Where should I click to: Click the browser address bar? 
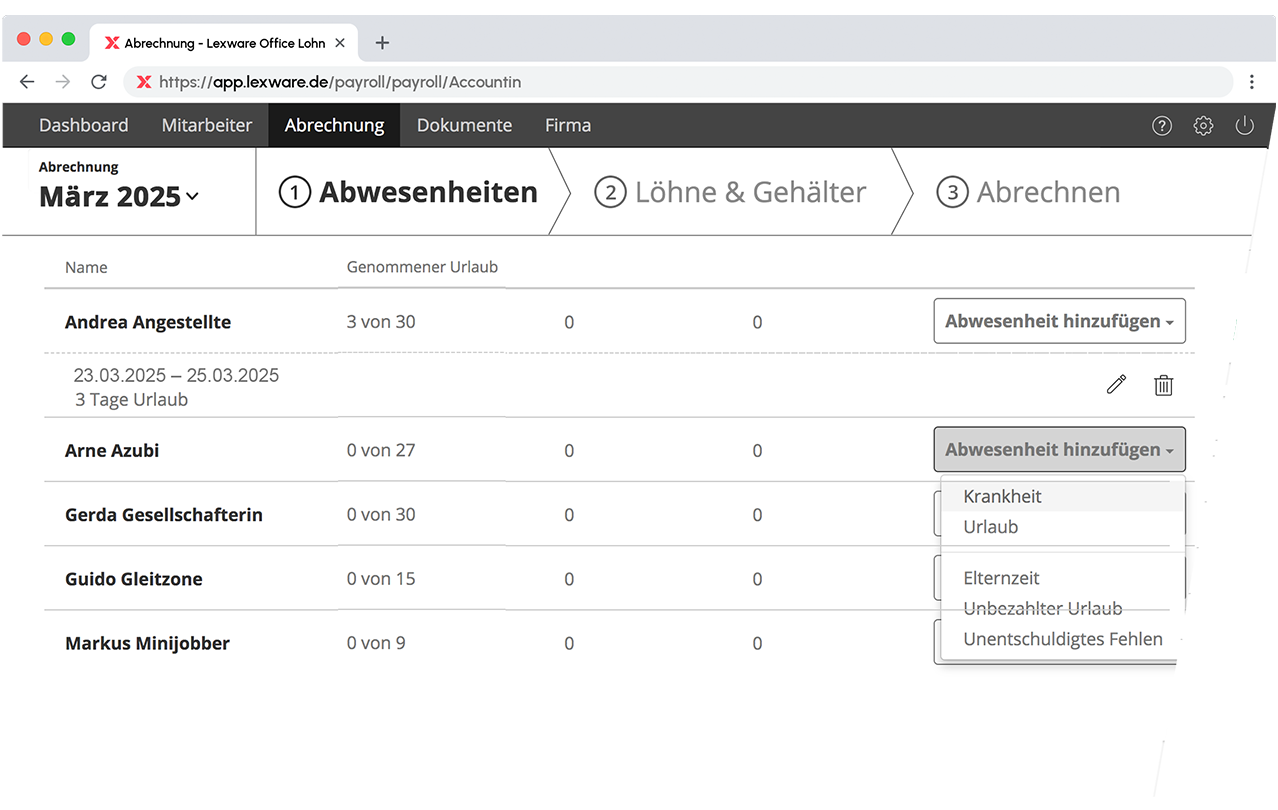(680, 82)
